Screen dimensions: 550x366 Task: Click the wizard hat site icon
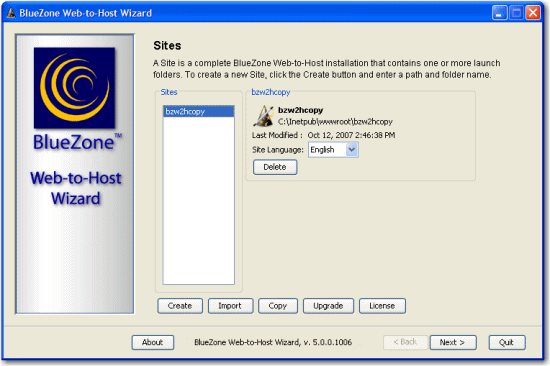click(263, 116)
